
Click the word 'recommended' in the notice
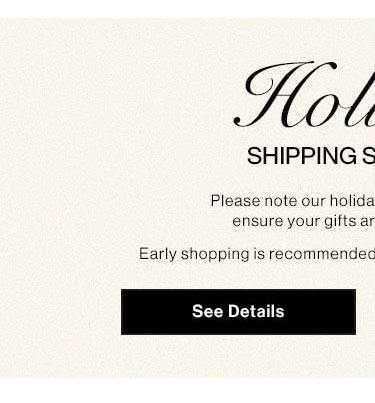coord(322,254)
